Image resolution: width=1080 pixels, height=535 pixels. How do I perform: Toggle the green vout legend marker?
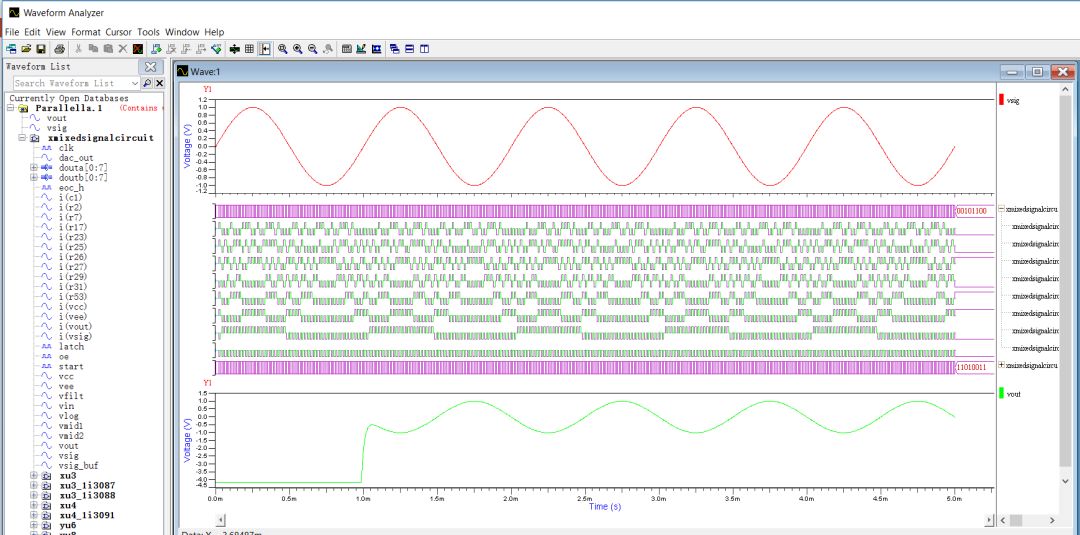(1001, 394)
